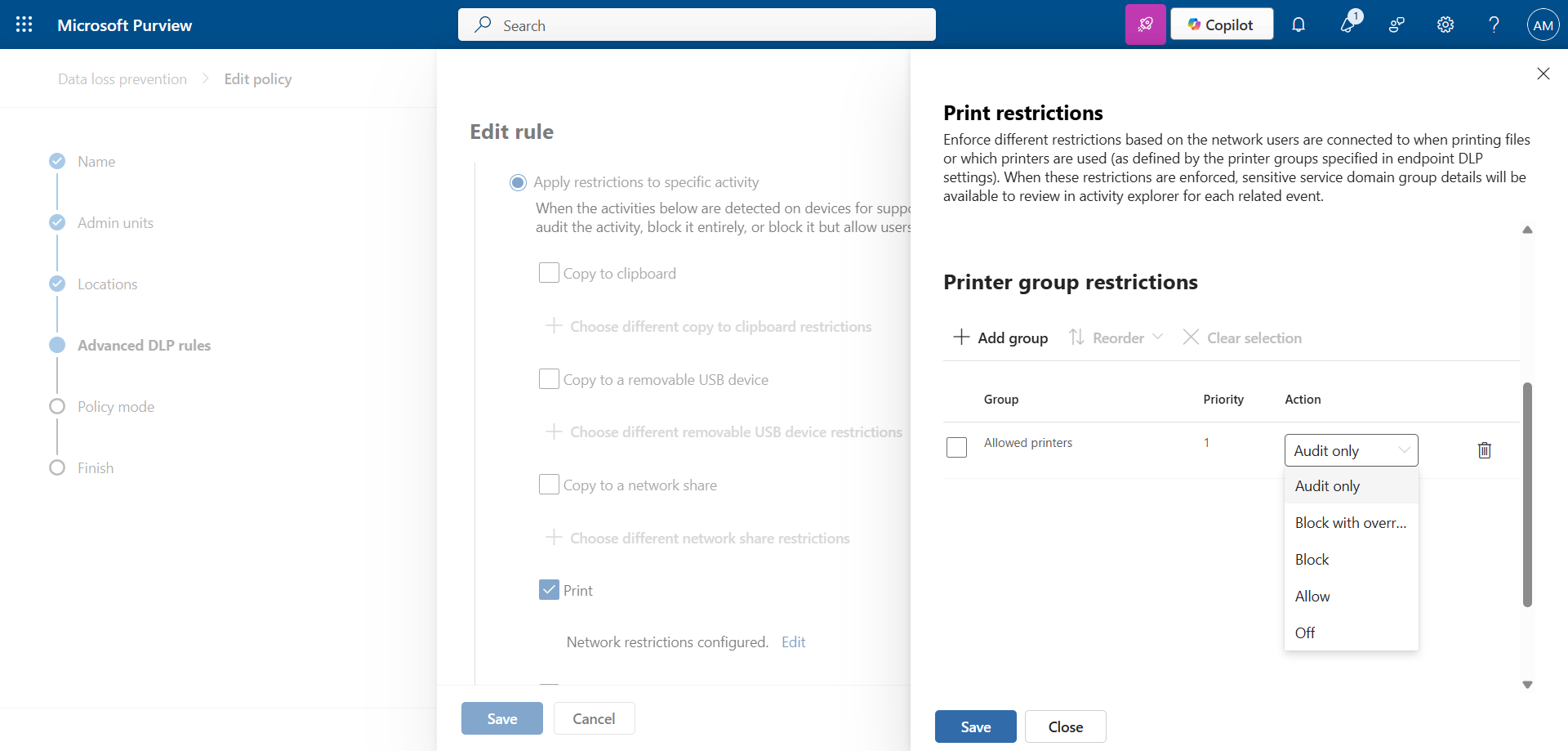
Task: Choose Block with override from action list
Action: click(x=1350, y=523)
